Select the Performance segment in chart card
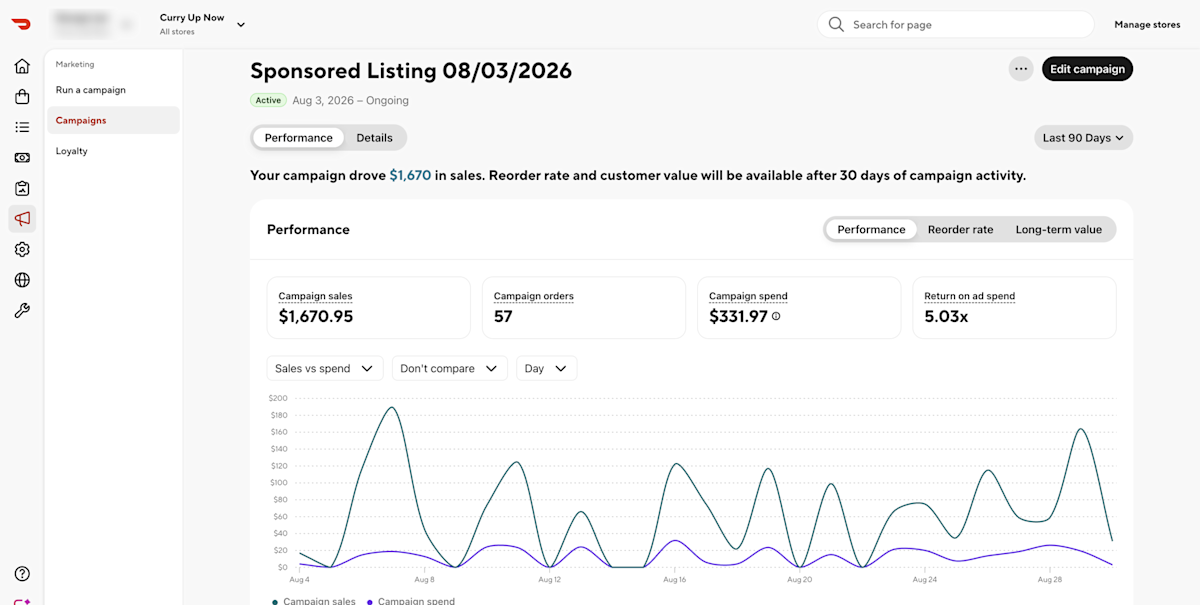The image size is (1200, 605). coord(871,230)
